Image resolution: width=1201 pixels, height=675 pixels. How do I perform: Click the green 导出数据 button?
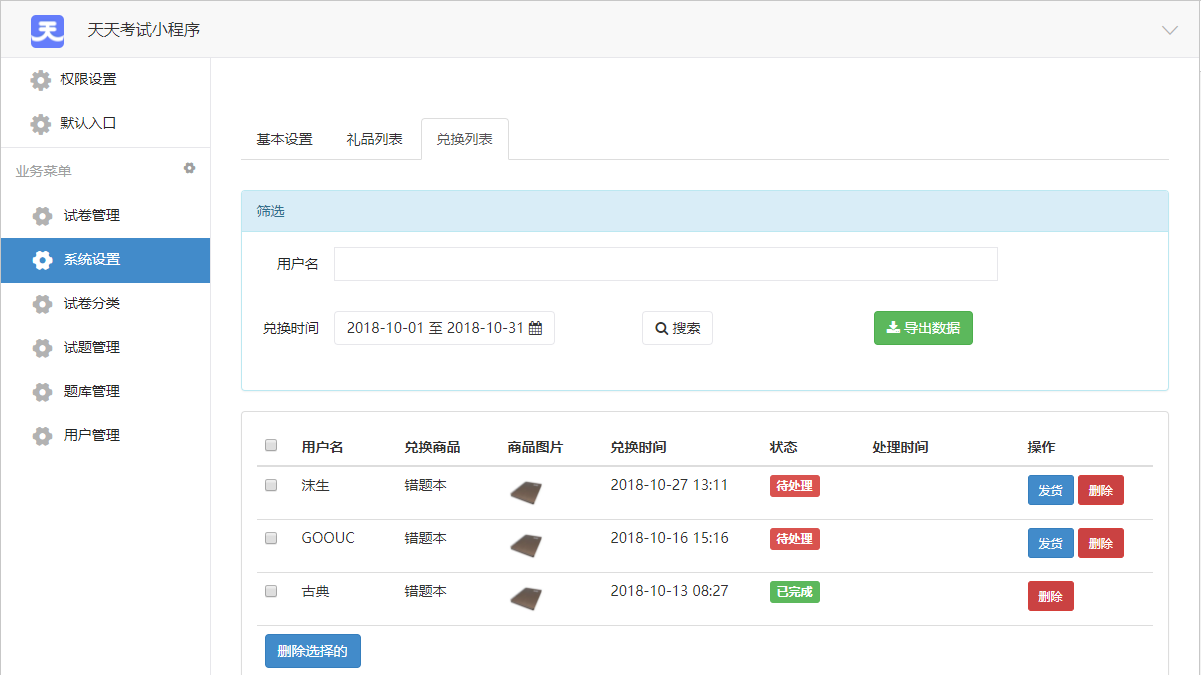coord(922,328)
